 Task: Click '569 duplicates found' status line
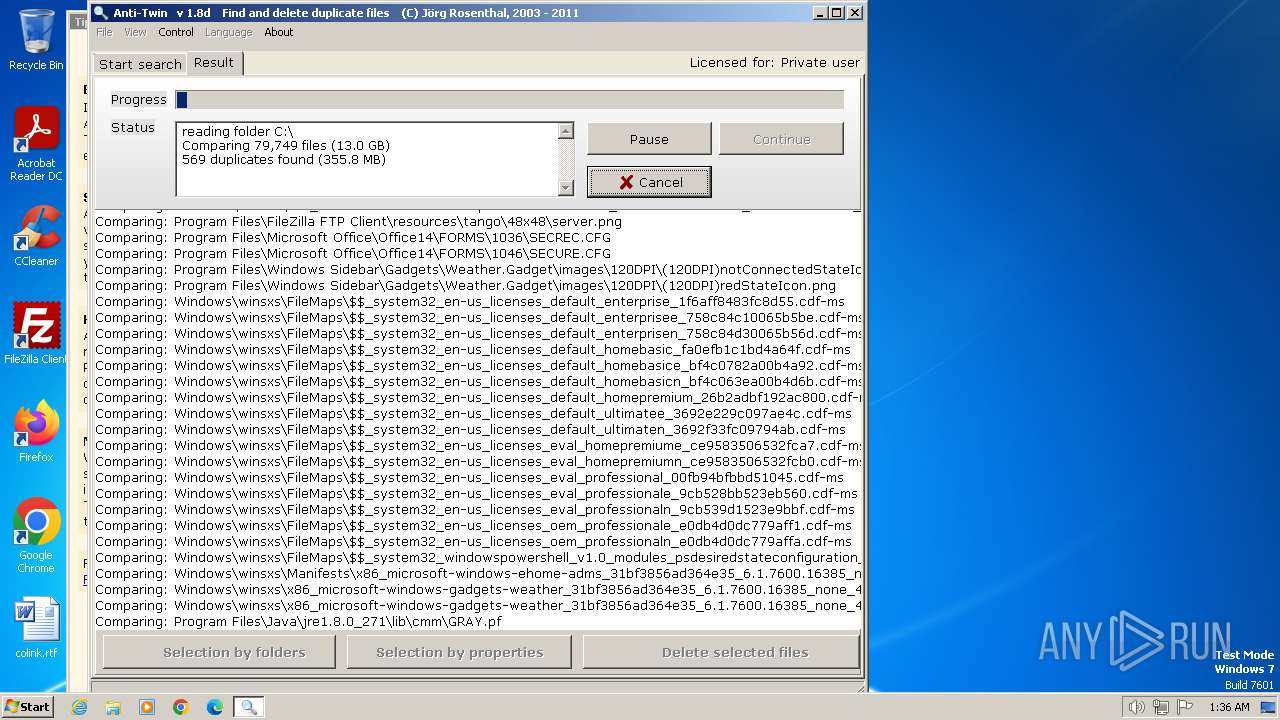(x=284, y=159)
